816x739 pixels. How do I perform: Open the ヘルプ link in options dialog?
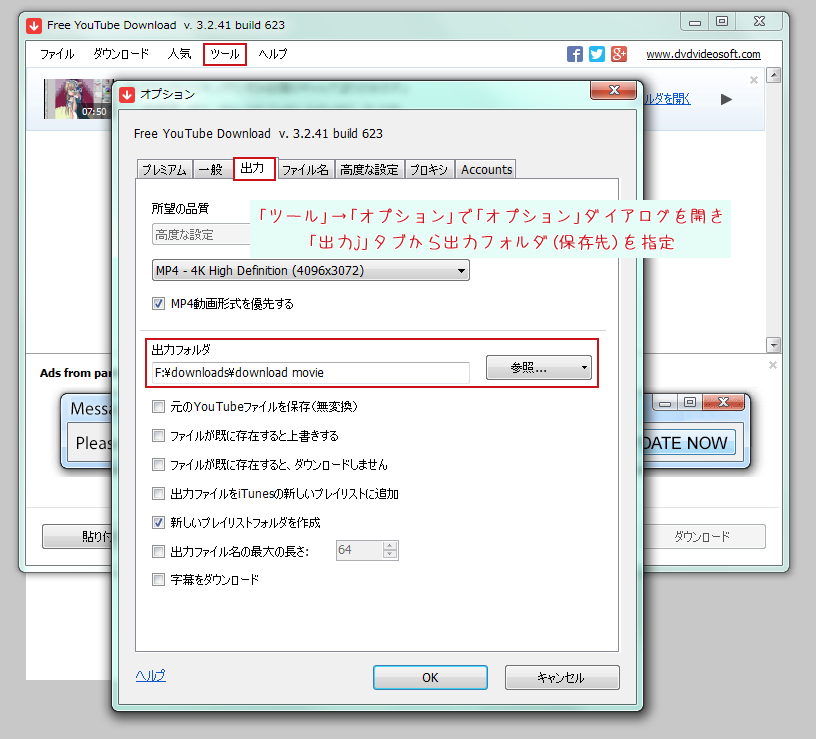[x=150, y=676]
